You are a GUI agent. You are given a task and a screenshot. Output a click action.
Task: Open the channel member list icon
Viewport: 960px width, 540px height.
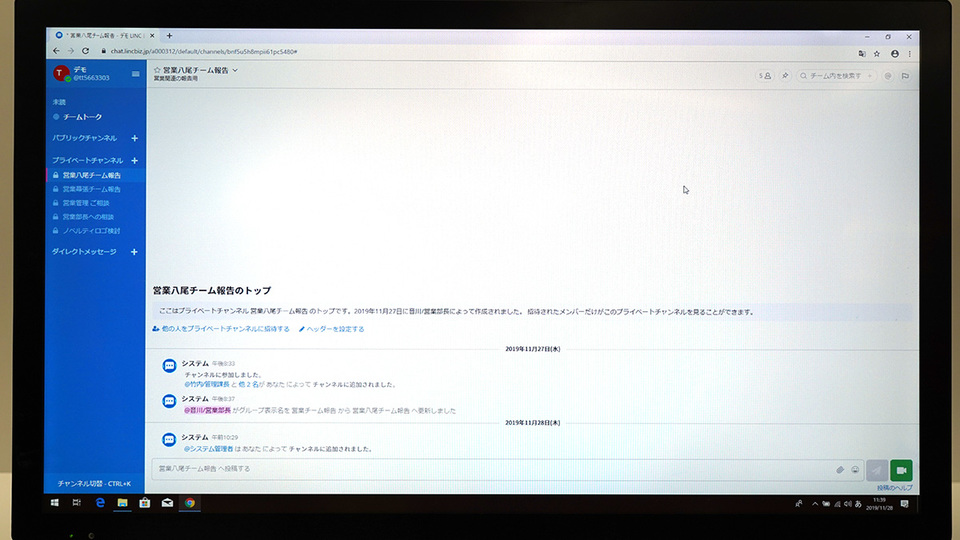click(x=764, y=76)
